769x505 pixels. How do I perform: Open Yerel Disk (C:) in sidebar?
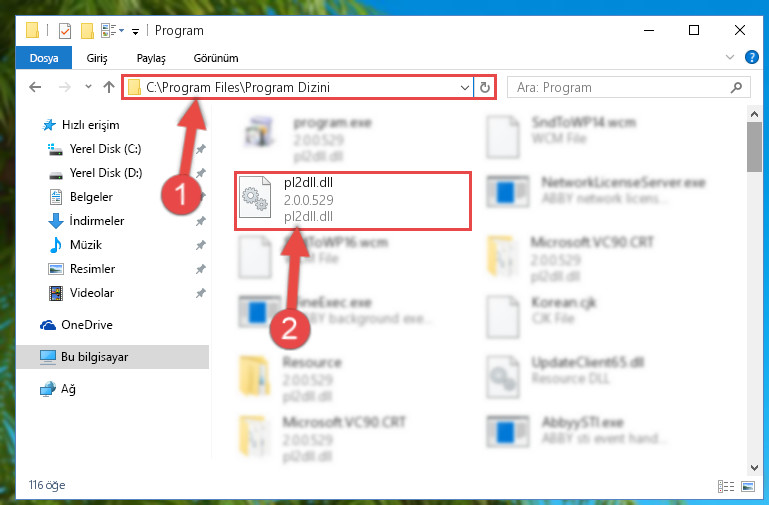(94, 149)
